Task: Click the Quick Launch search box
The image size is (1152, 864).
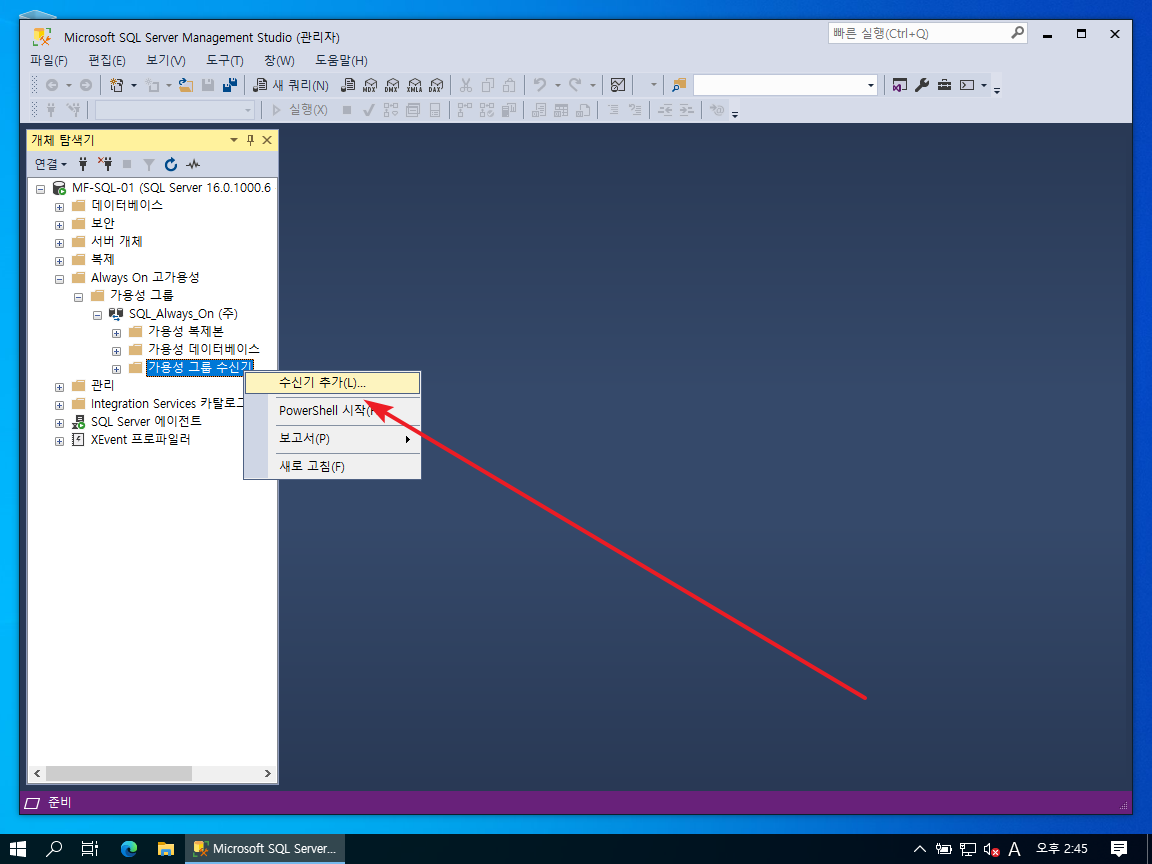Action: pyautogui.click(x=927, y=34)
